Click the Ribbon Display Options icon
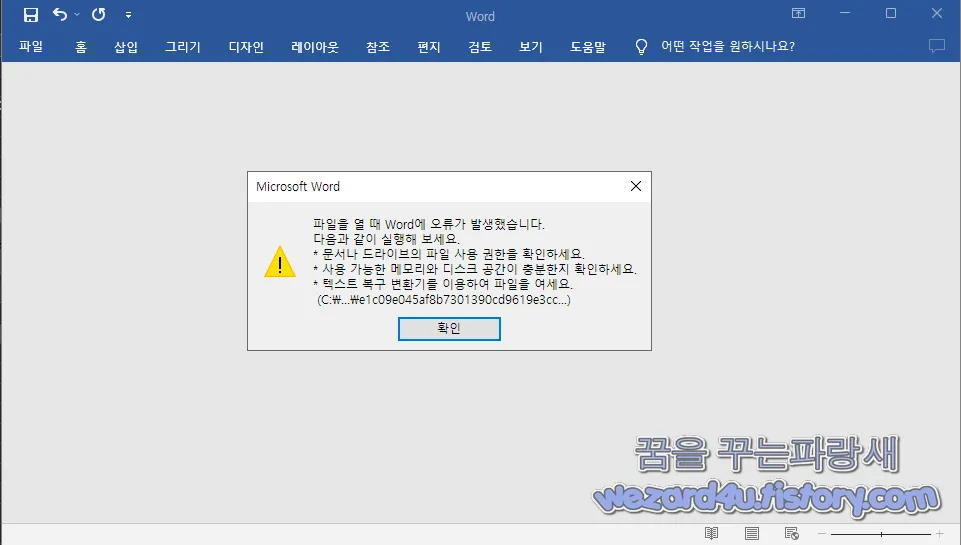Screen dimensions: 961x545 point(798,13)
